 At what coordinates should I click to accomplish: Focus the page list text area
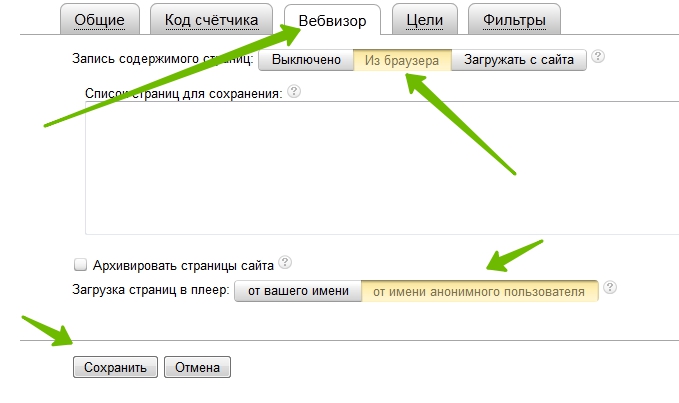[x=382, y=168]
